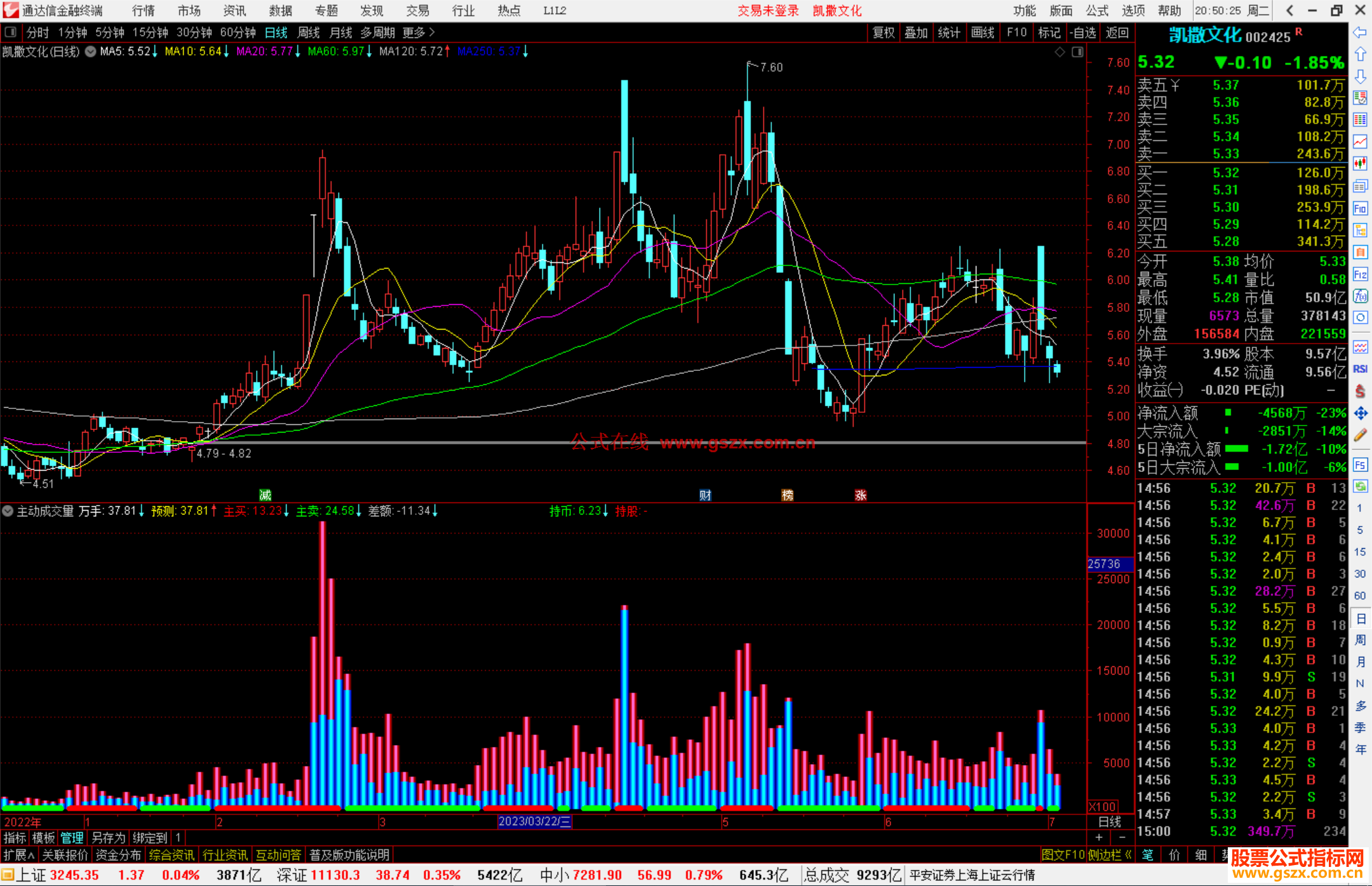Open the F10 company info sidebar icon
Image resolution: width=1372 pixels, height=886 pixels.
point(1360,208)
